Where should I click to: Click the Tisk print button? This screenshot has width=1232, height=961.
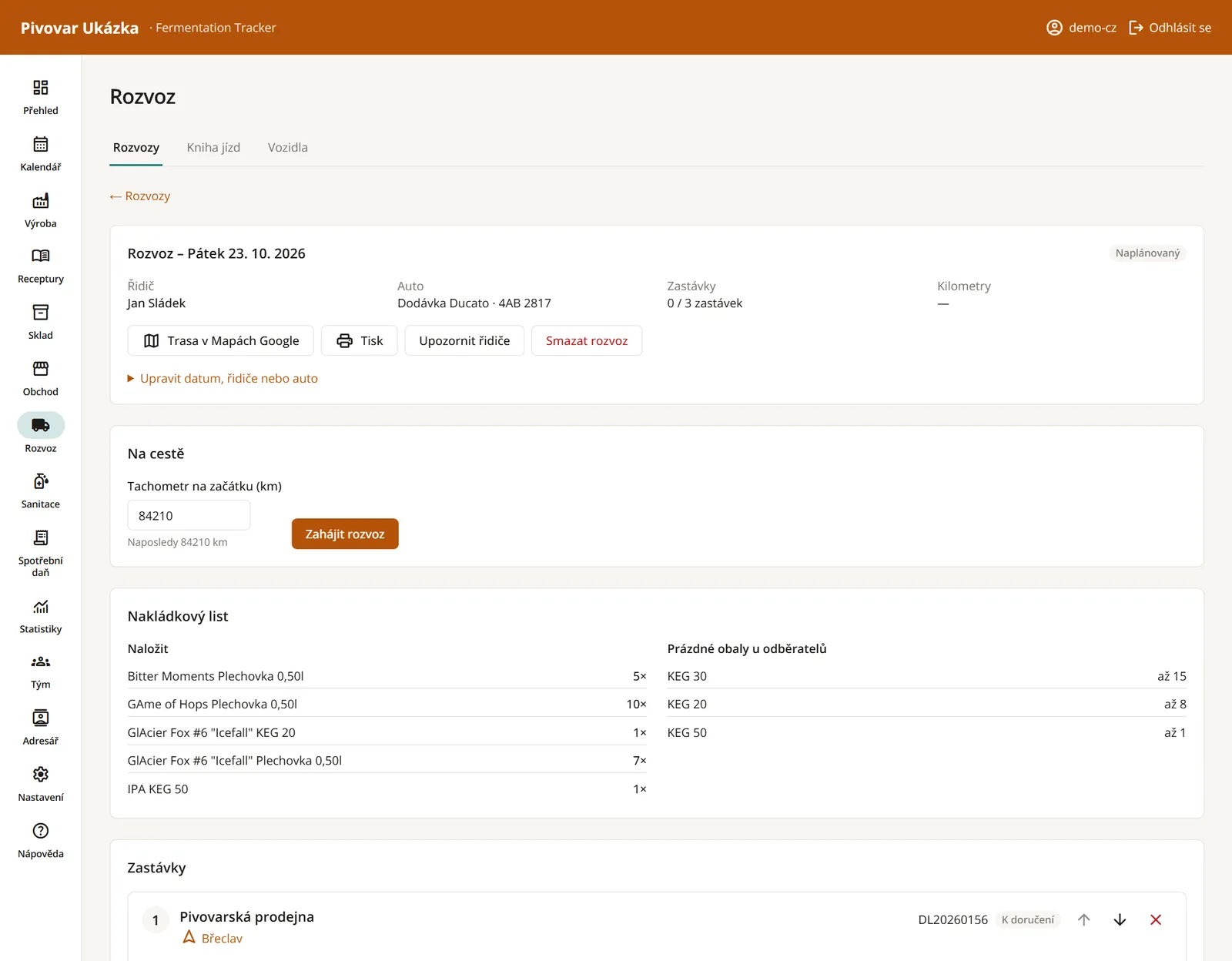click(360, 340)
